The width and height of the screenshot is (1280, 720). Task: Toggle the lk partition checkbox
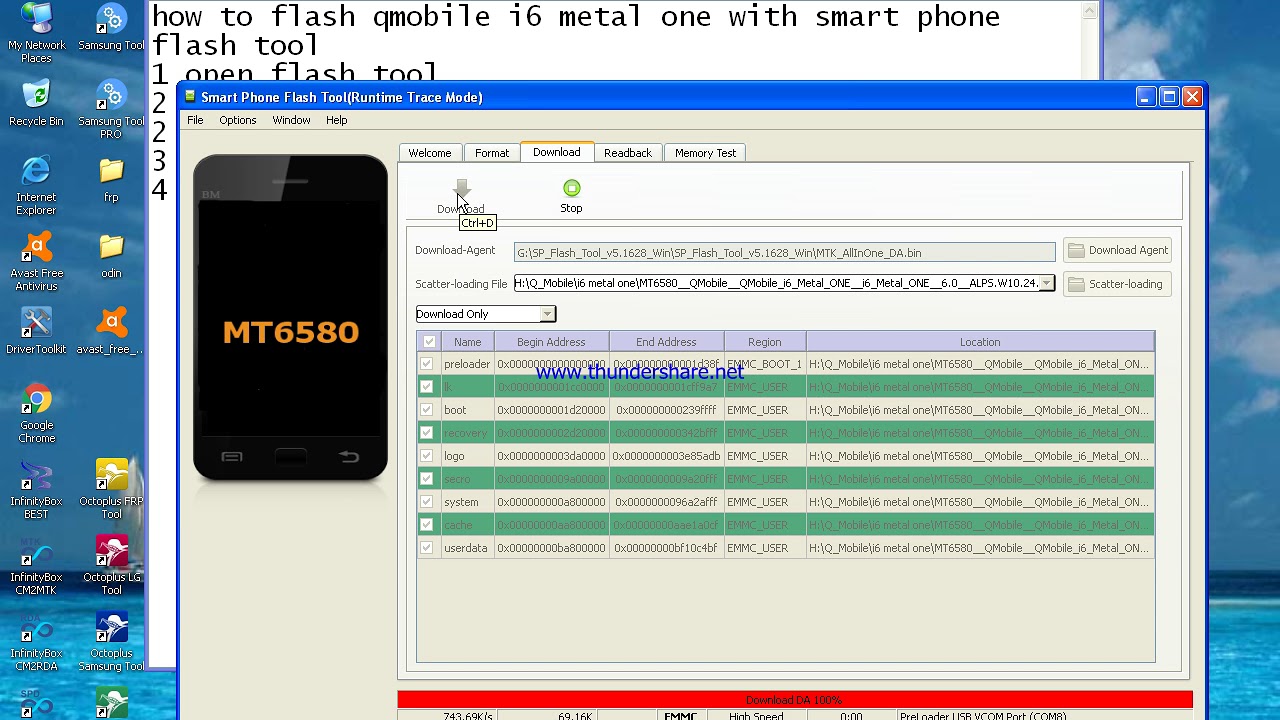point(427,387)
